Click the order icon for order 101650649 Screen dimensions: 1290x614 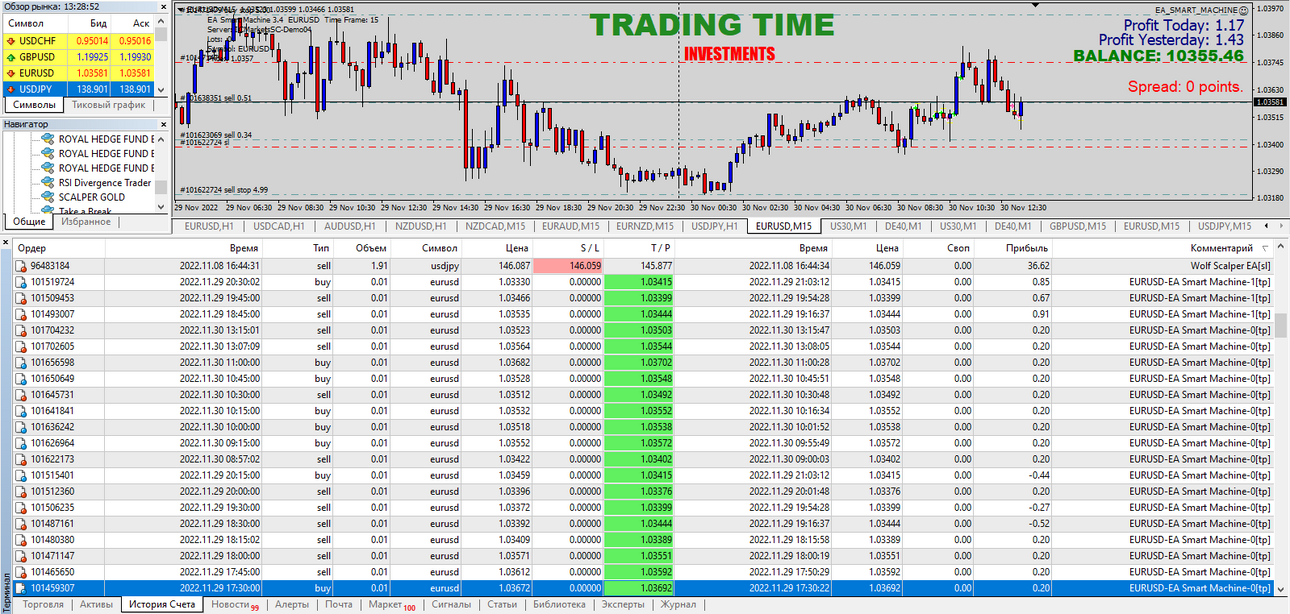pos(21,378)
